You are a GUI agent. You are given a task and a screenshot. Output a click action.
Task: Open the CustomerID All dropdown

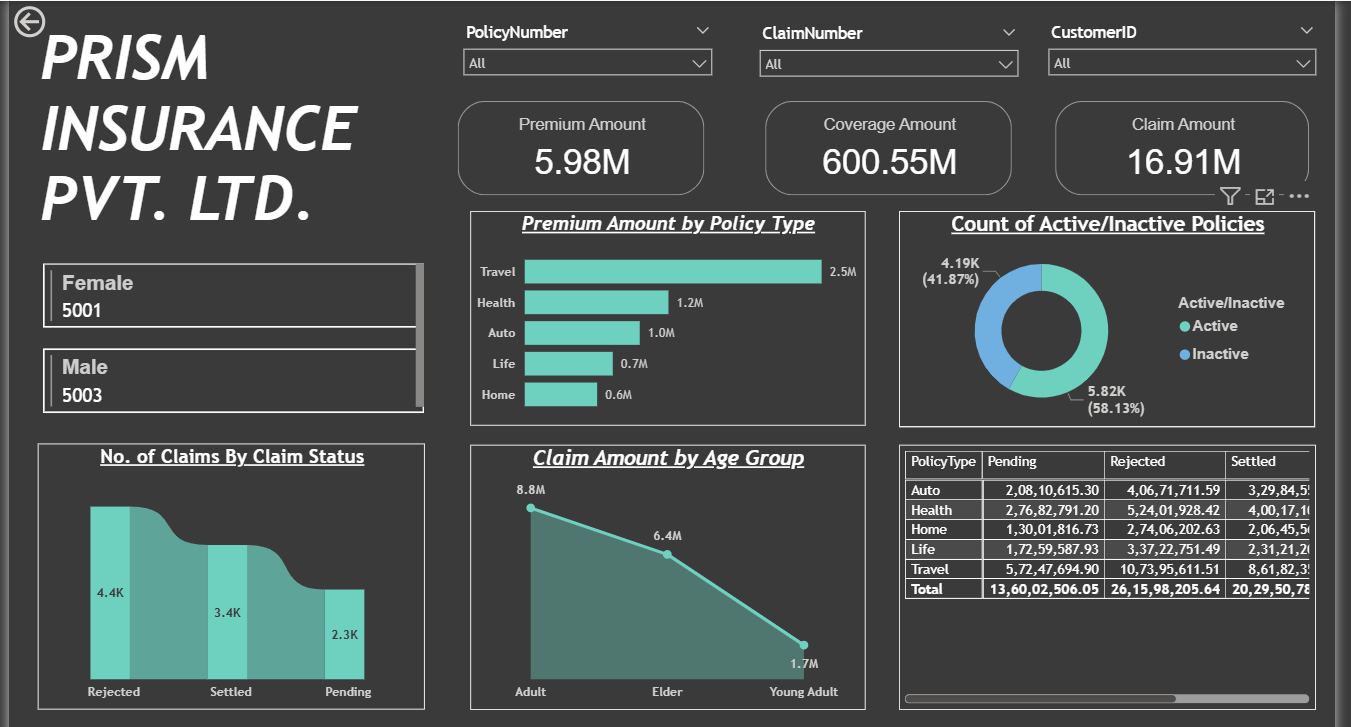click(x=1181, y=63)
